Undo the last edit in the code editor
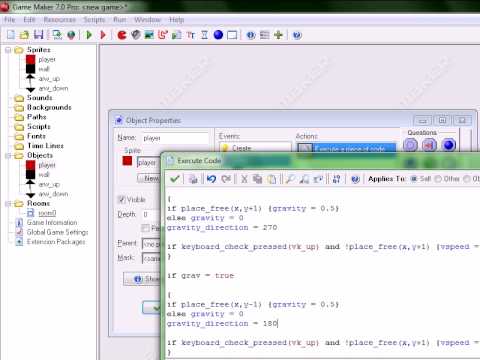The width and height of the screenshot is (480, 360). [211, 179]
